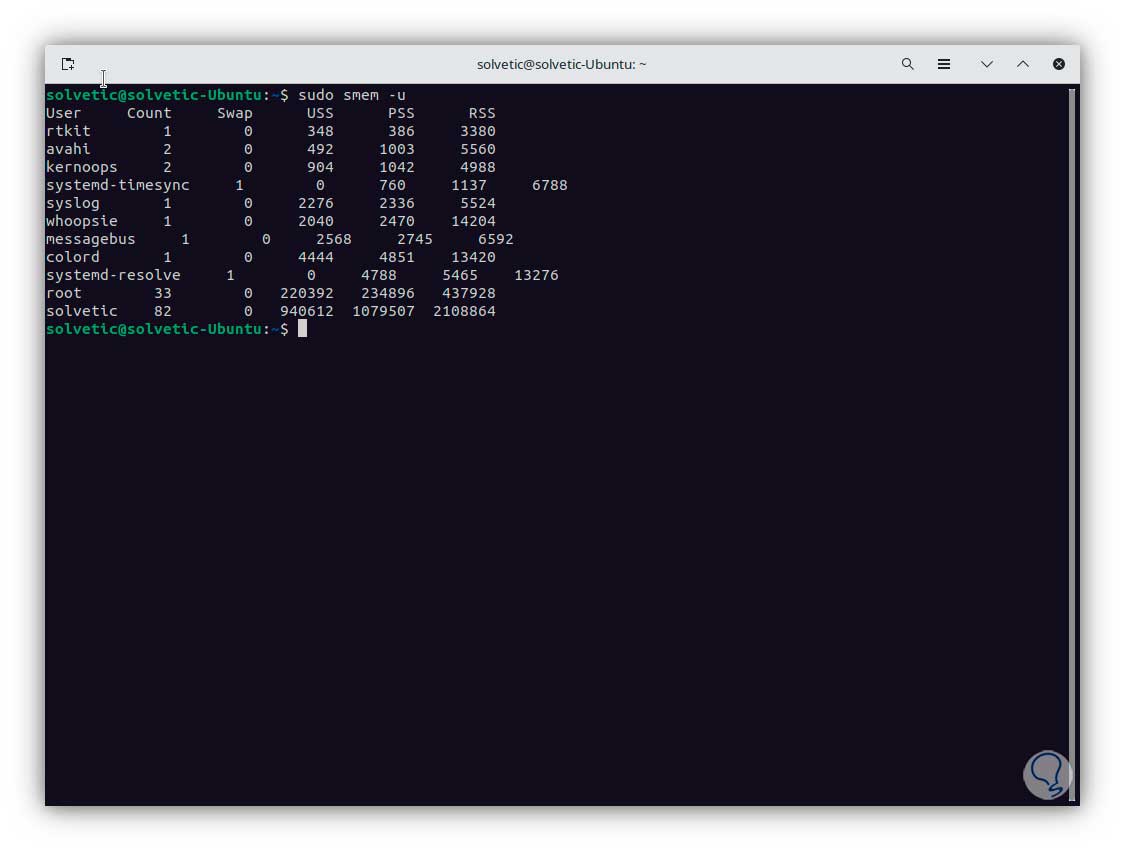Screen dimensions: 1125x851
Task: Click RSS value 6788 for systemd-timesync
Action: click(x=550, y=185)
